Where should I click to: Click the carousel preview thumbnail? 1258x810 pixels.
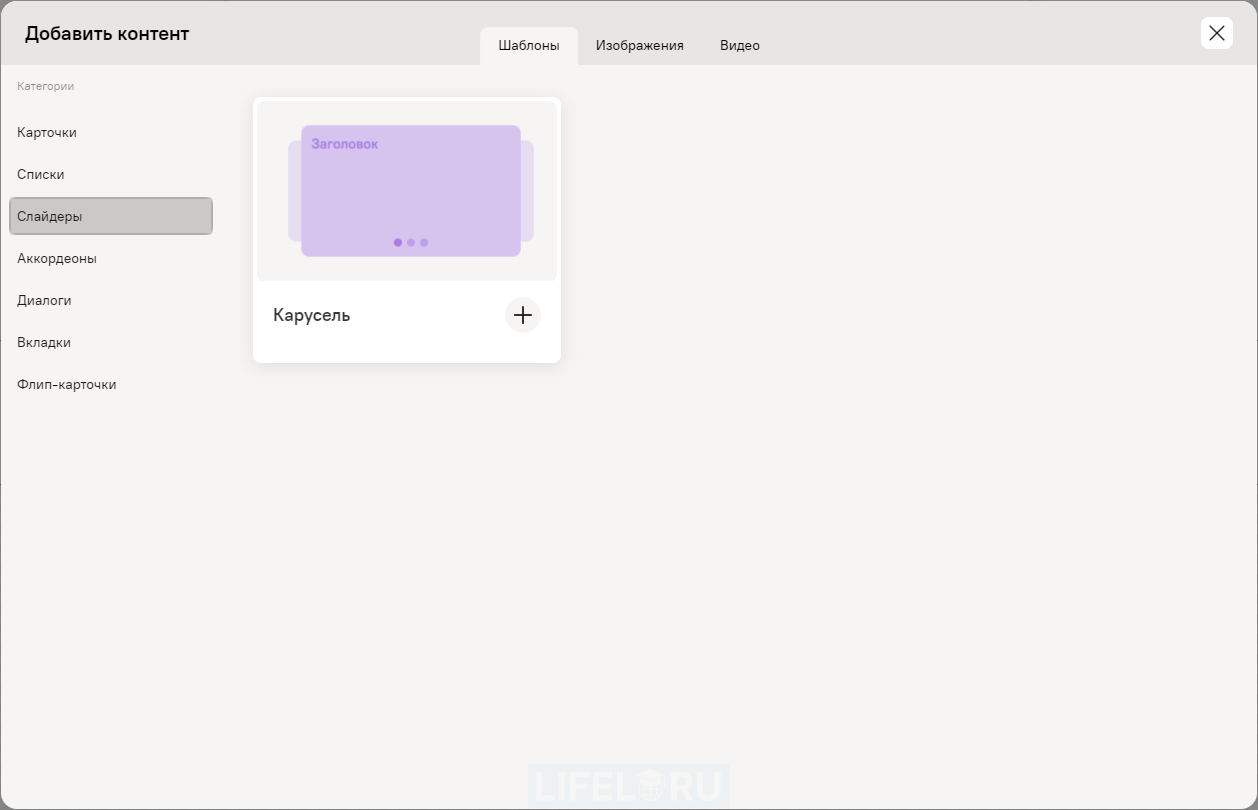tap(407, 191)
